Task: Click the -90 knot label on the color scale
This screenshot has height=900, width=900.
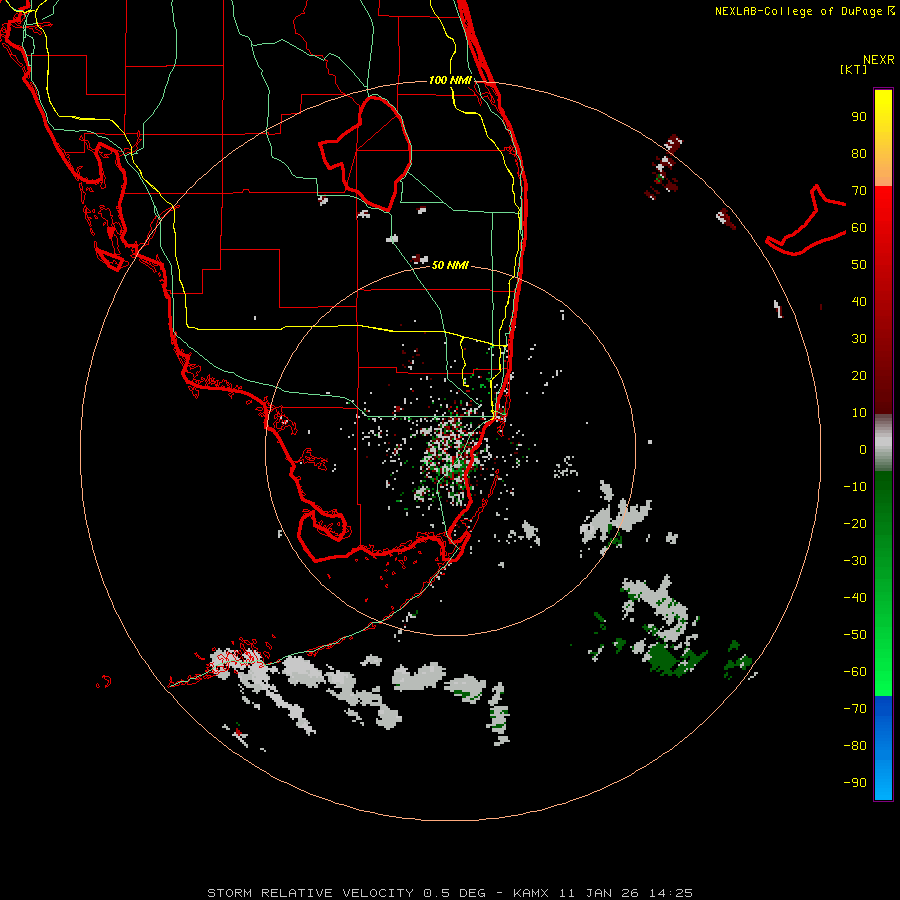Action: click(x=855, y=782)
